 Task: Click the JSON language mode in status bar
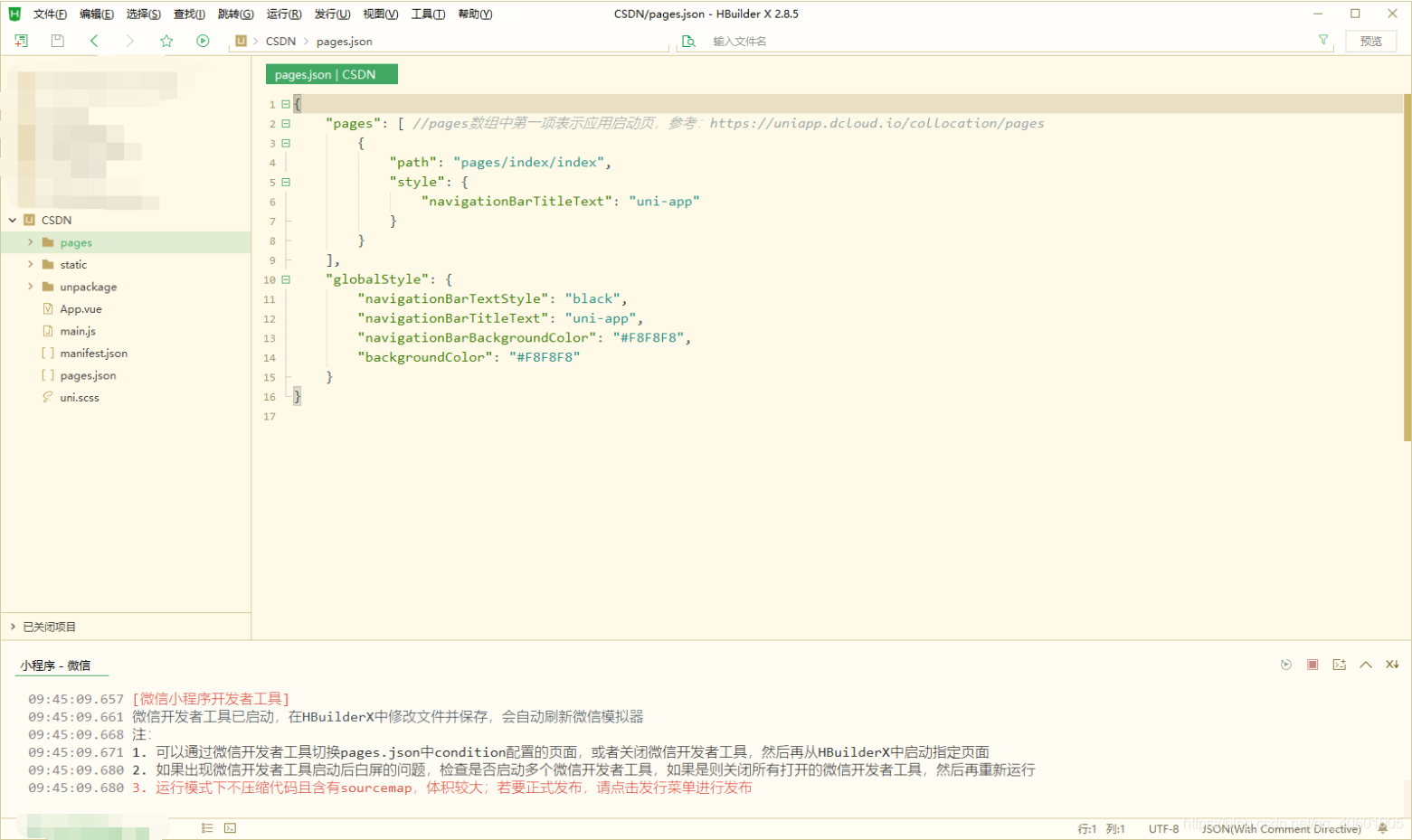(1281, 828)
